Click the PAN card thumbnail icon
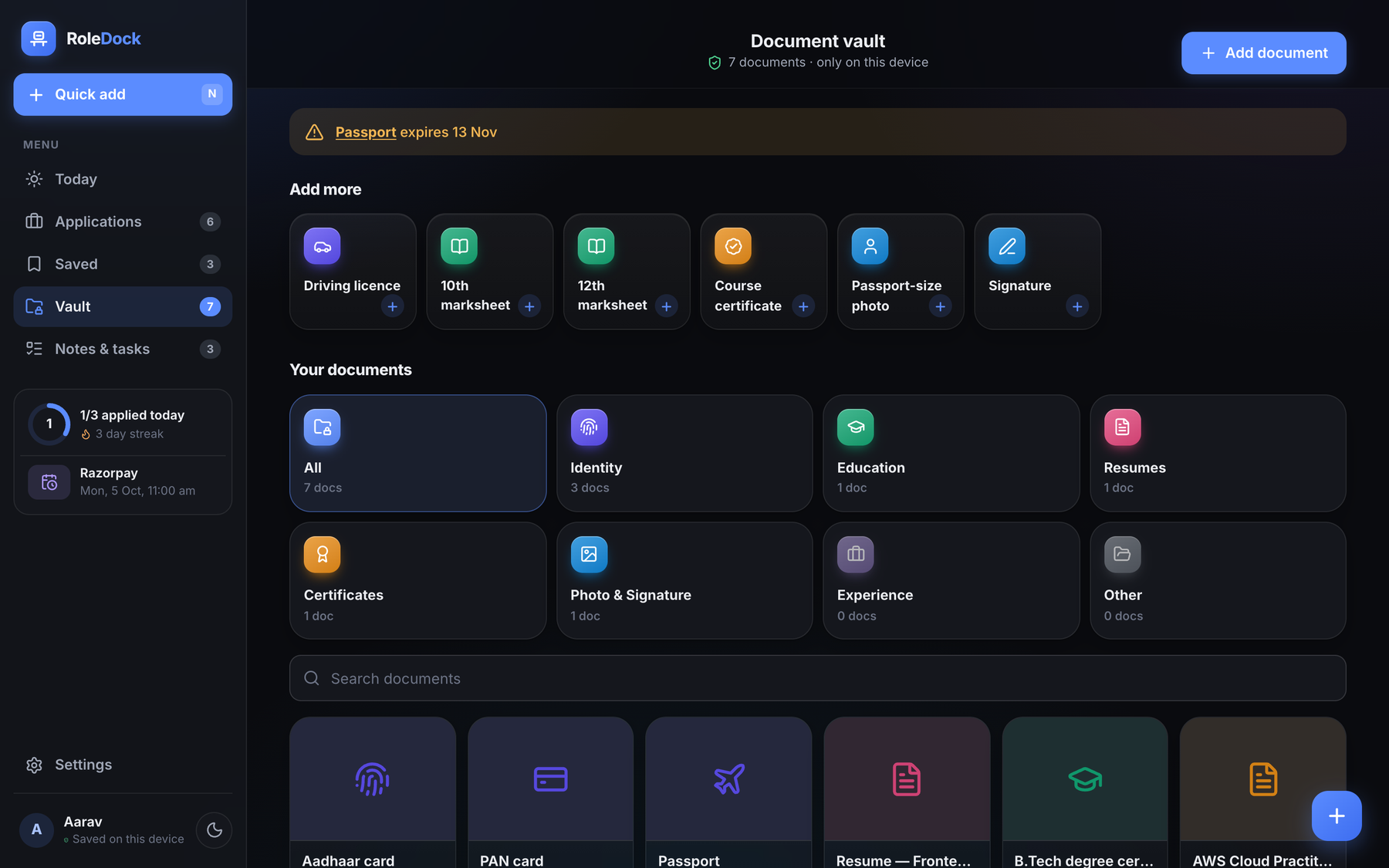This screenshot has width=1389, height=868. coord(551,779)
